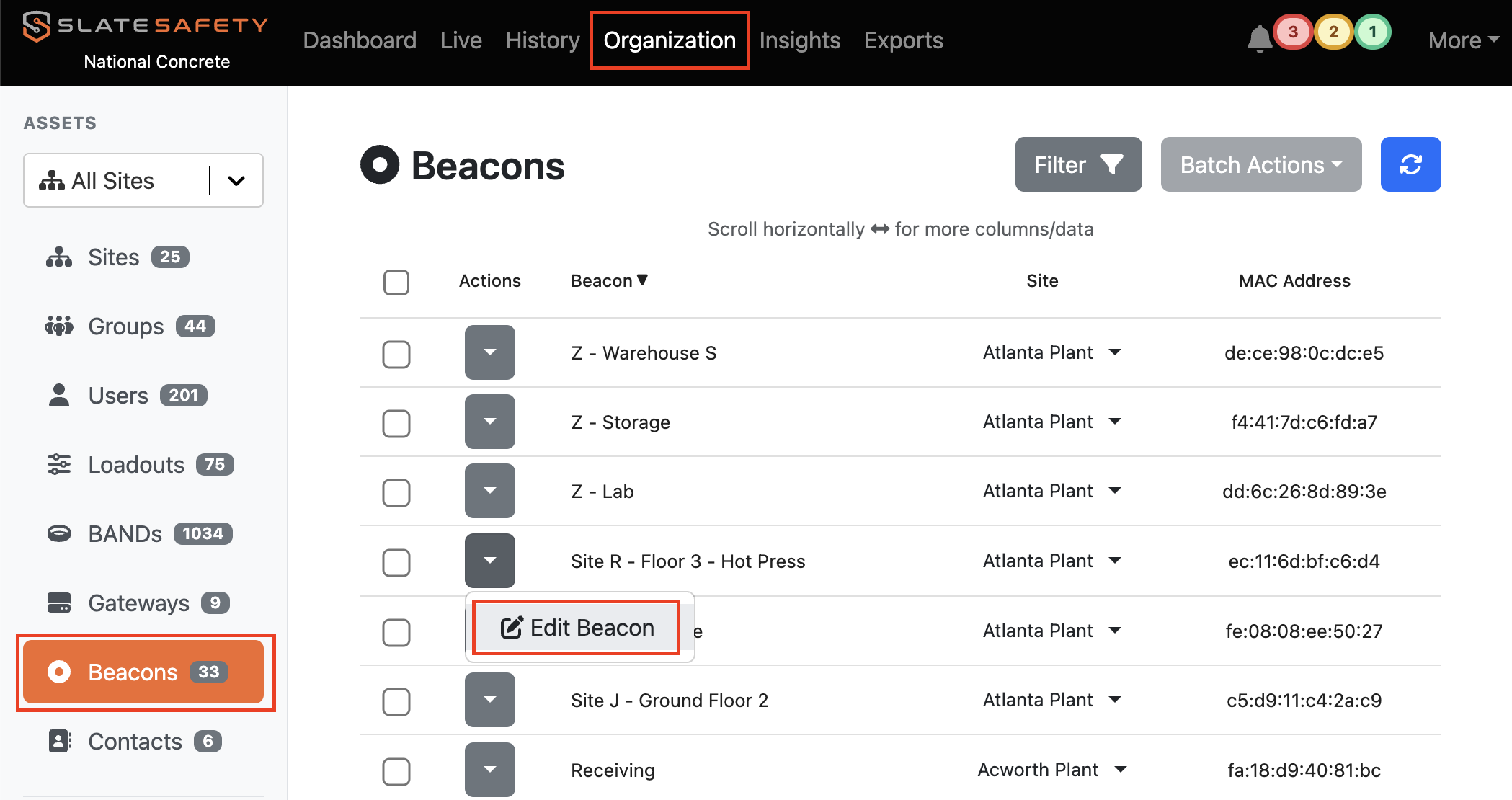Toggle the select-all checkbox in table header
Screen dimensions: 1512x800
click(x=396, y=282)
